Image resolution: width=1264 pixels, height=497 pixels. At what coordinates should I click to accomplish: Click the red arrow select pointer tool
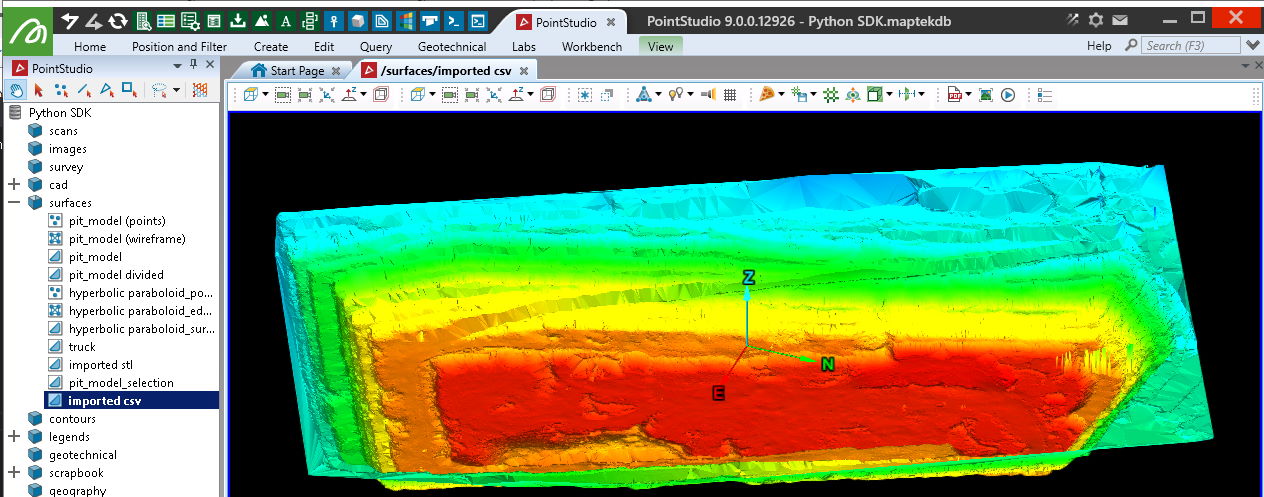point(39,90)
